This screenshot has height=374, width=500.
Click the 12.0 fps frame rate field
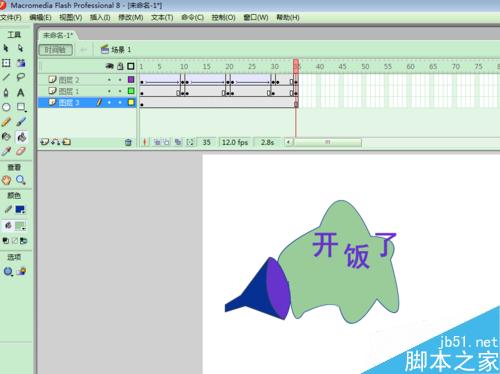click(235, 142)
